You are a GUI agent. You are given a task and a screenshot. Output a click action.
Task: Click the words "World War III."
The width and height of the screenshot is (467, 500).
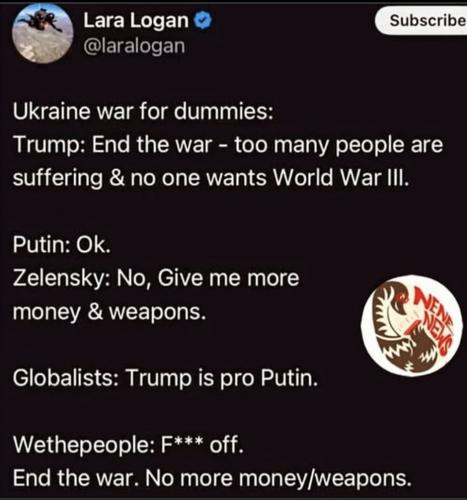pos(341,177)
